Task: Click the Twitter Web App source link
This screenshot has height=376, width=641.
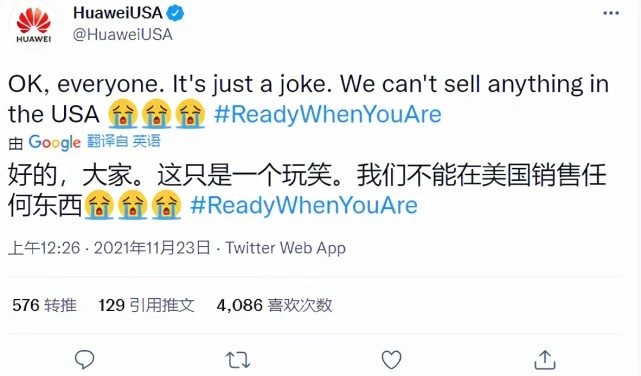Action: tap(286, 248)
